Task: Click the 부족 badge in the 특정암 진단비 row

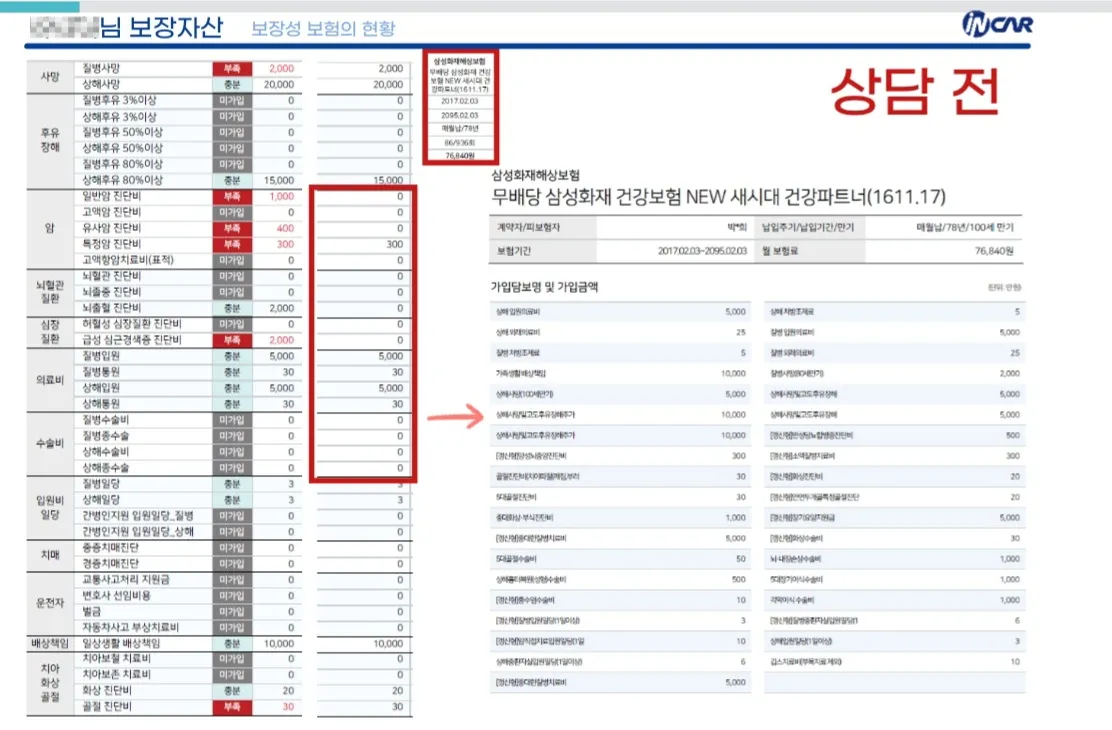Action: coord(232,244)
